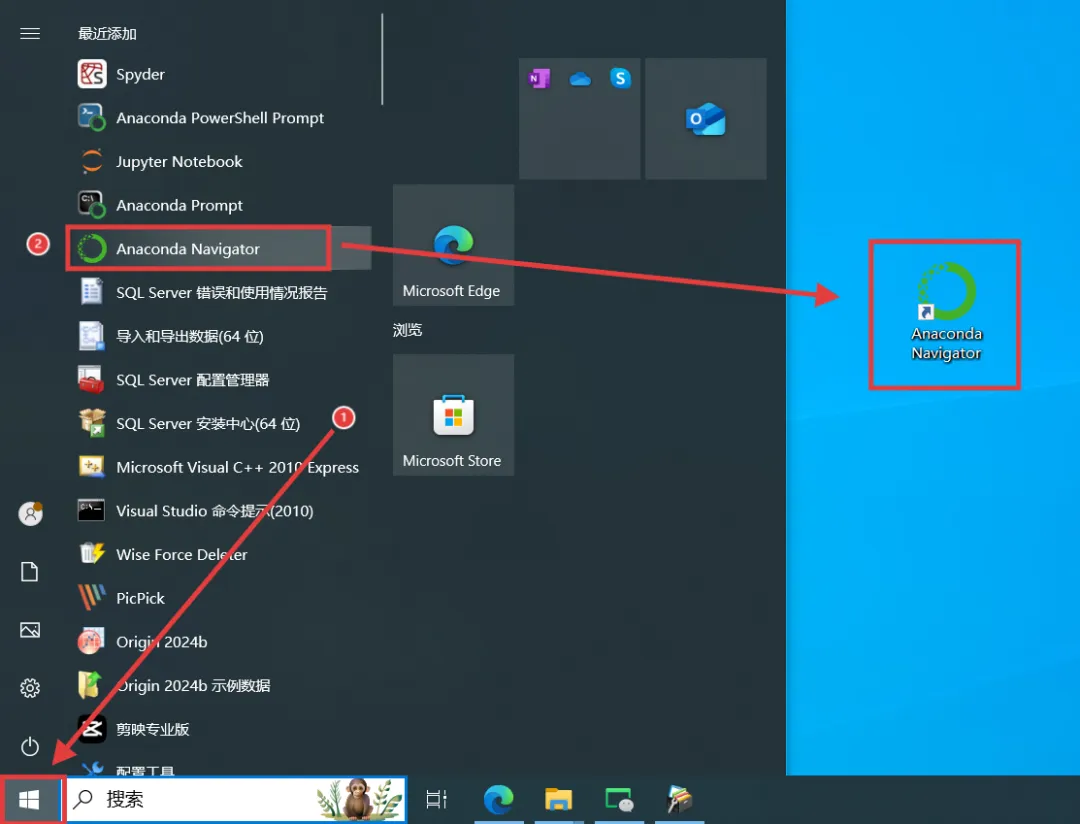Open Settings from the Start sidebar
This screenshot has width=1080, height=824.
coord(30,688)
